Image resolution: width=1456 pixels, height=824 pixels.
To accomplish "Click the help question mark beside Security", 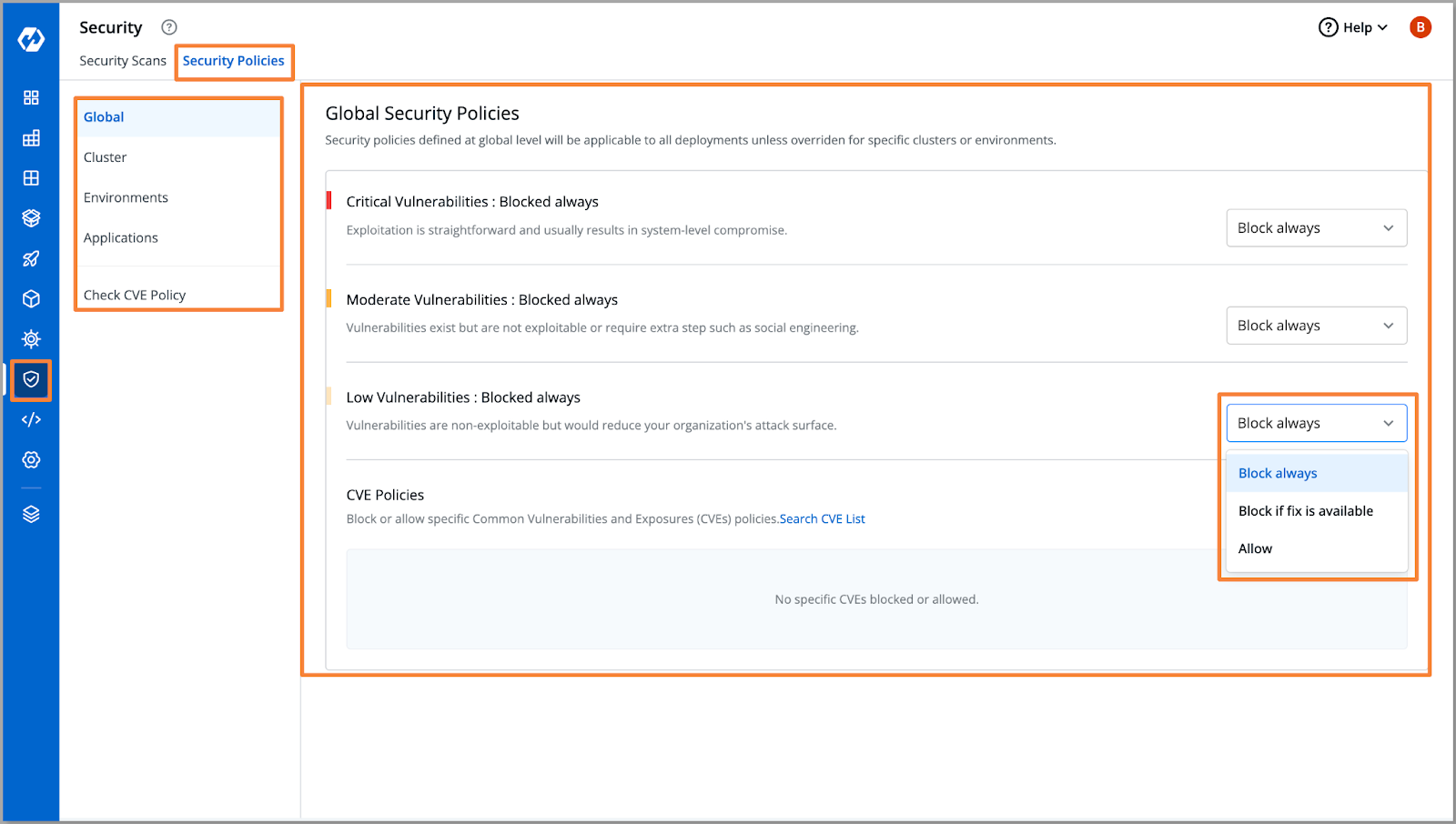I will point(169,27).
